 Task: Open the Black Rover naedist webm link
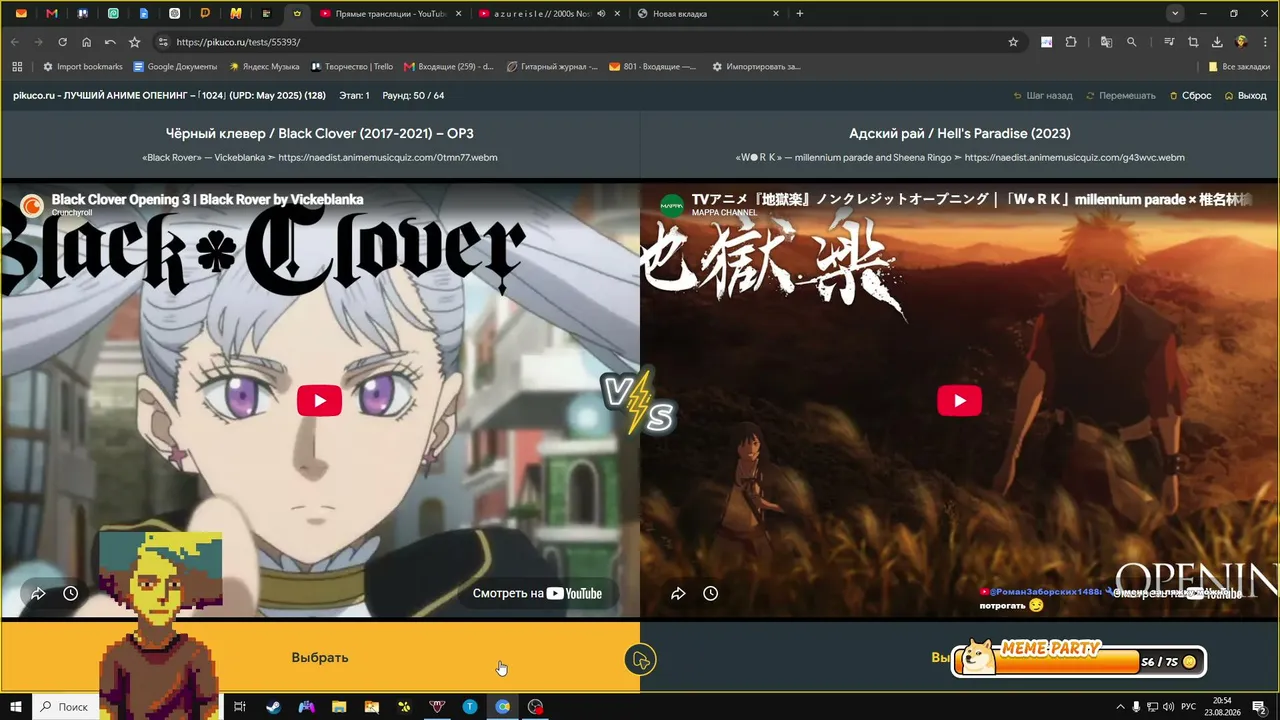(388, 157)
